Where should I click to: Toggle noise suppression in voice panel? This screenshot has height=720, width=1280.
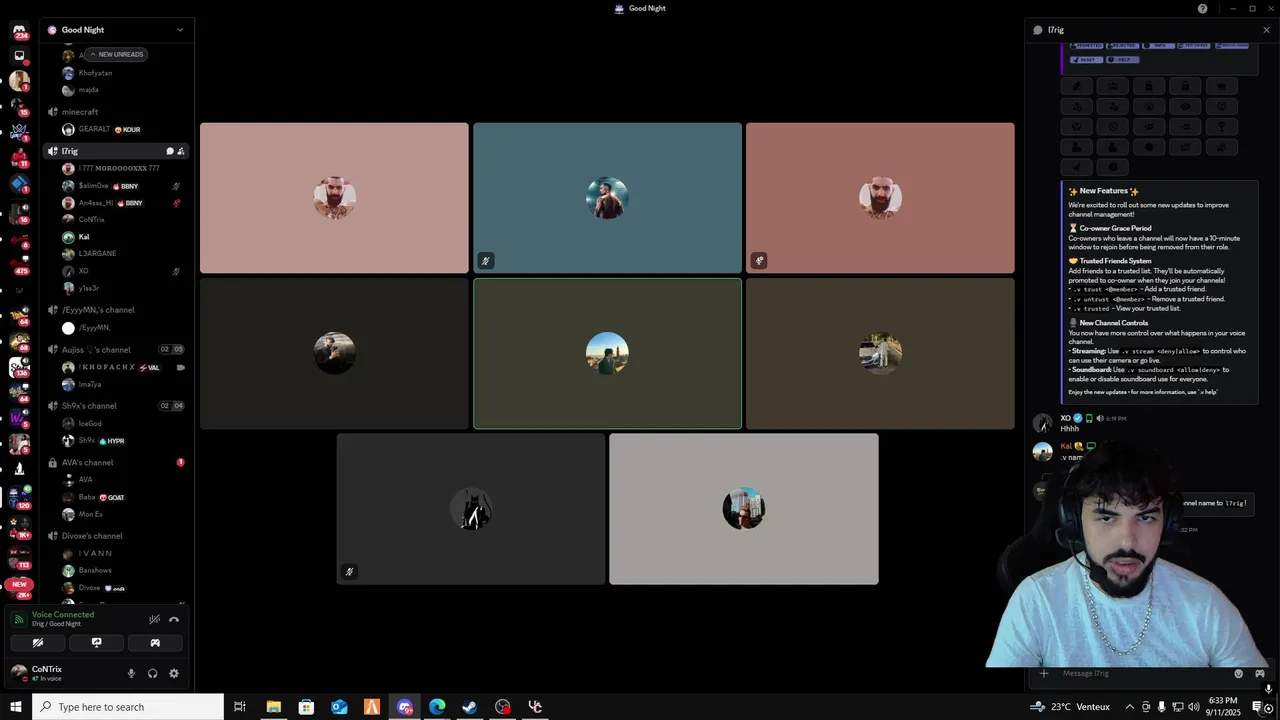(154, 619)
